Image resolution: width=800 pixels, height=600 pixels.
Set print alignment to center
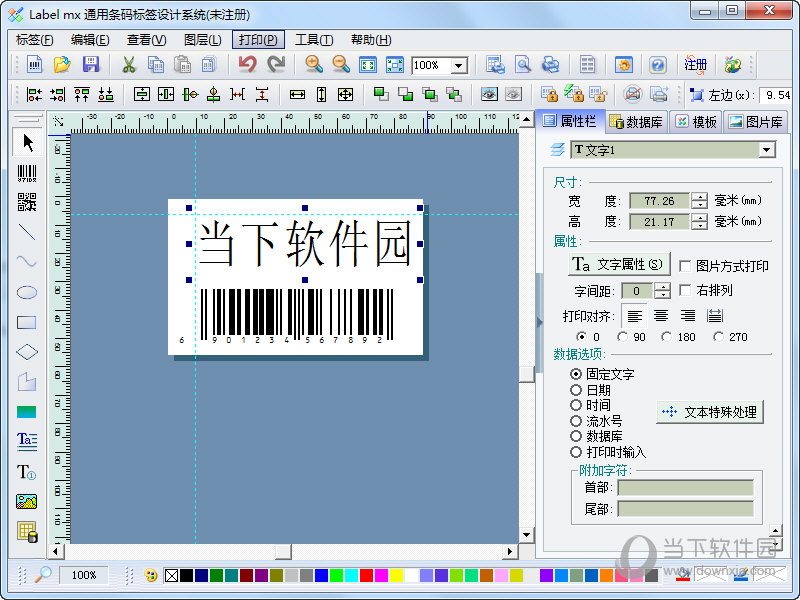point(661,316)
